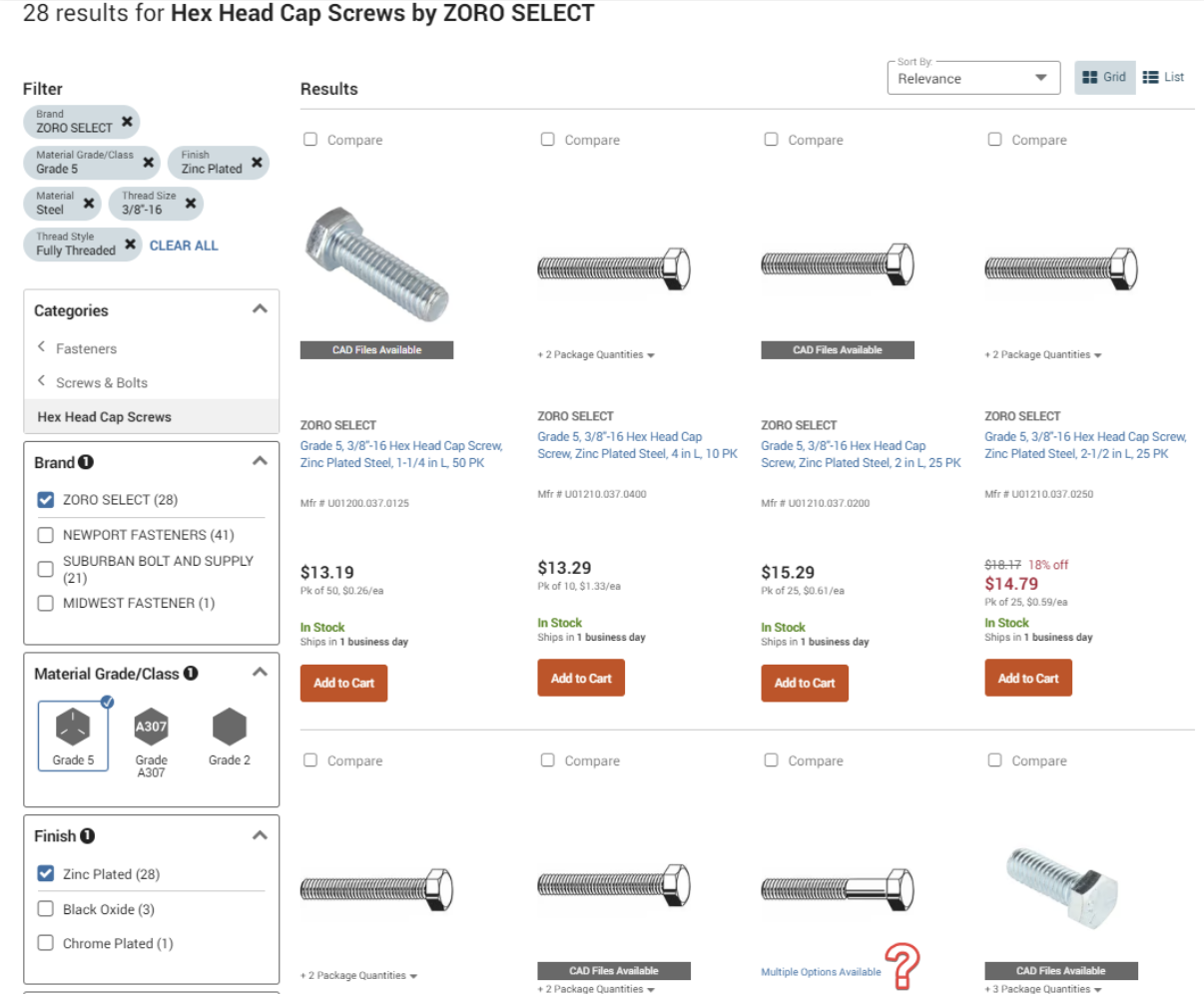
Task: Select the Grade A307 hexagon icon
Action: pos(151,727)
